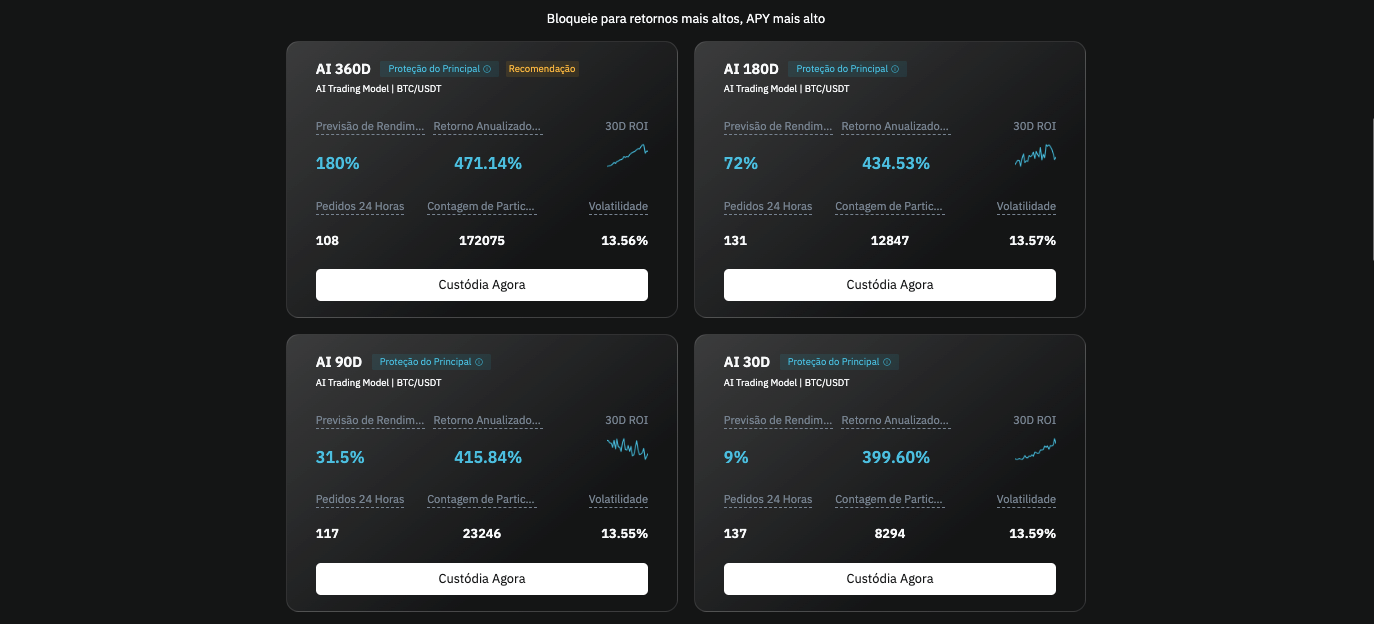Click the 30D ROI sparkline on AI 180D card

pyautogui.click(x=1037, y=155)
